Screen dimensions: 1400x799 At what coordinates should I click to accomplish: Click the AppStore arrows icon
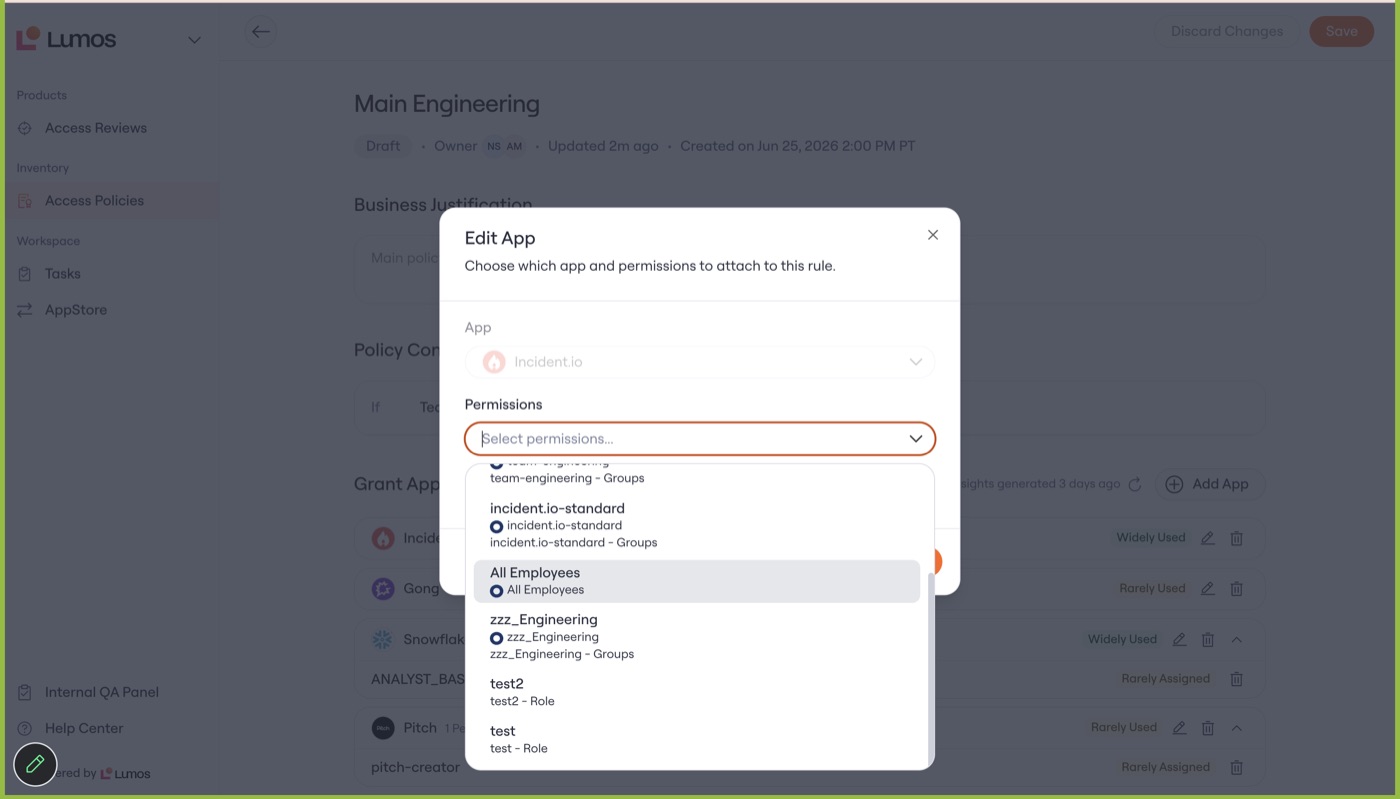(25, 310)
